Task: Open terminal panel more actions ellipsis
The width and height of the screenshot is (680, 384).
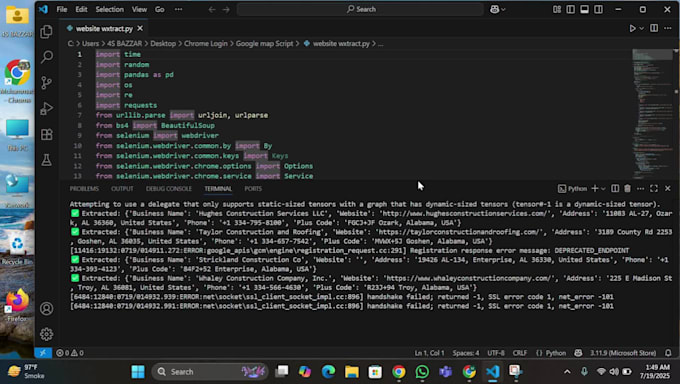Action: click(641, 188)
